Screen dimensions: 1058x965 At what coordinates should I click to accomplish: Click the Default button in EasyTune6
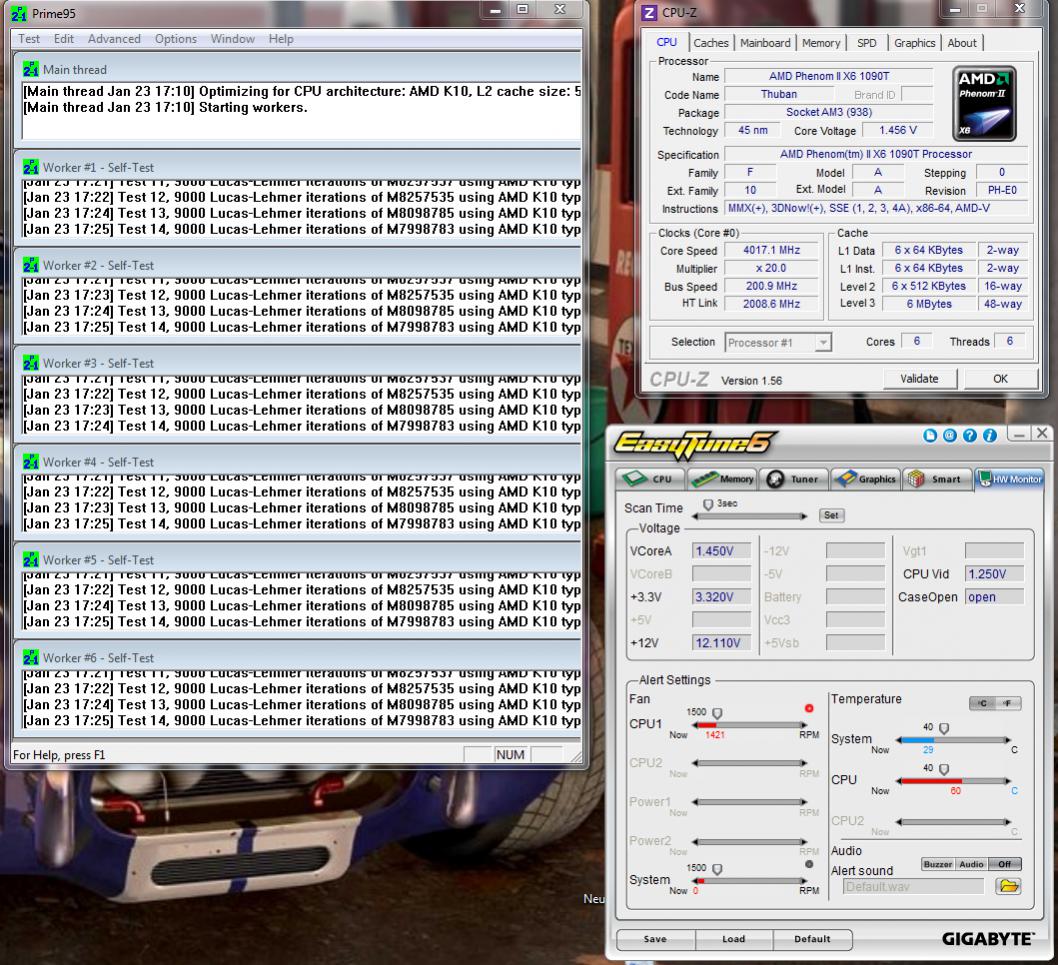pyautogui.click(x=812, y=939)
